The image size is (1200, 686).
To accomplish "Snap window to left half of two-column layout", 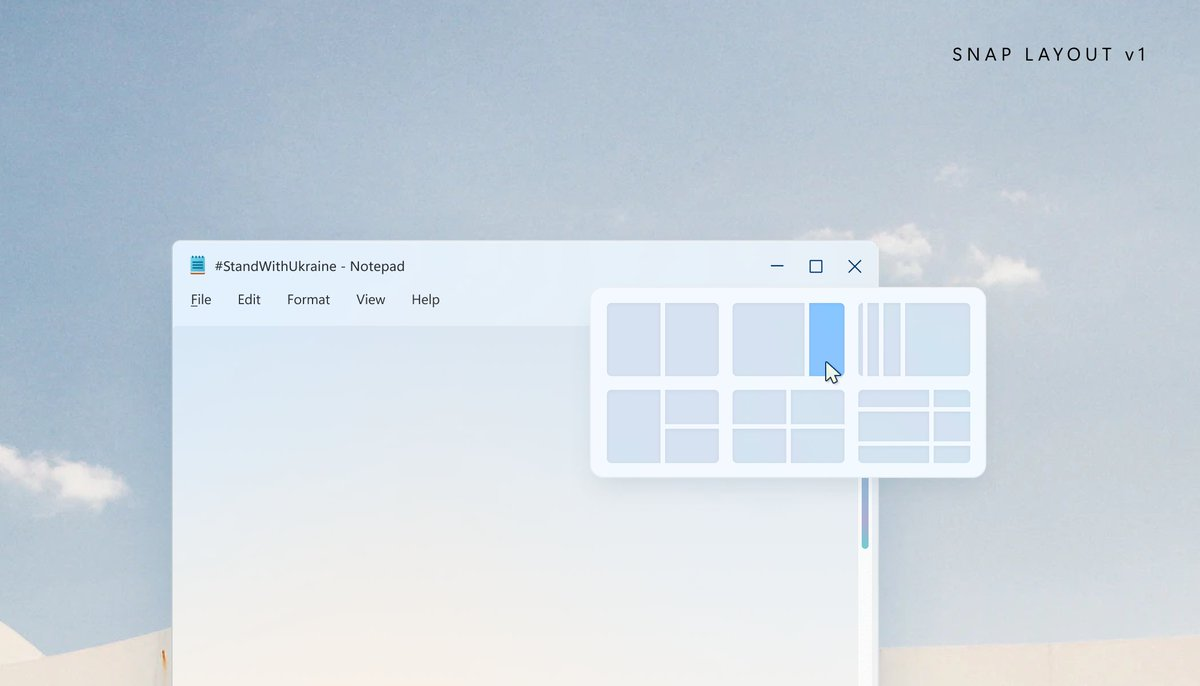I will point(634,340).
